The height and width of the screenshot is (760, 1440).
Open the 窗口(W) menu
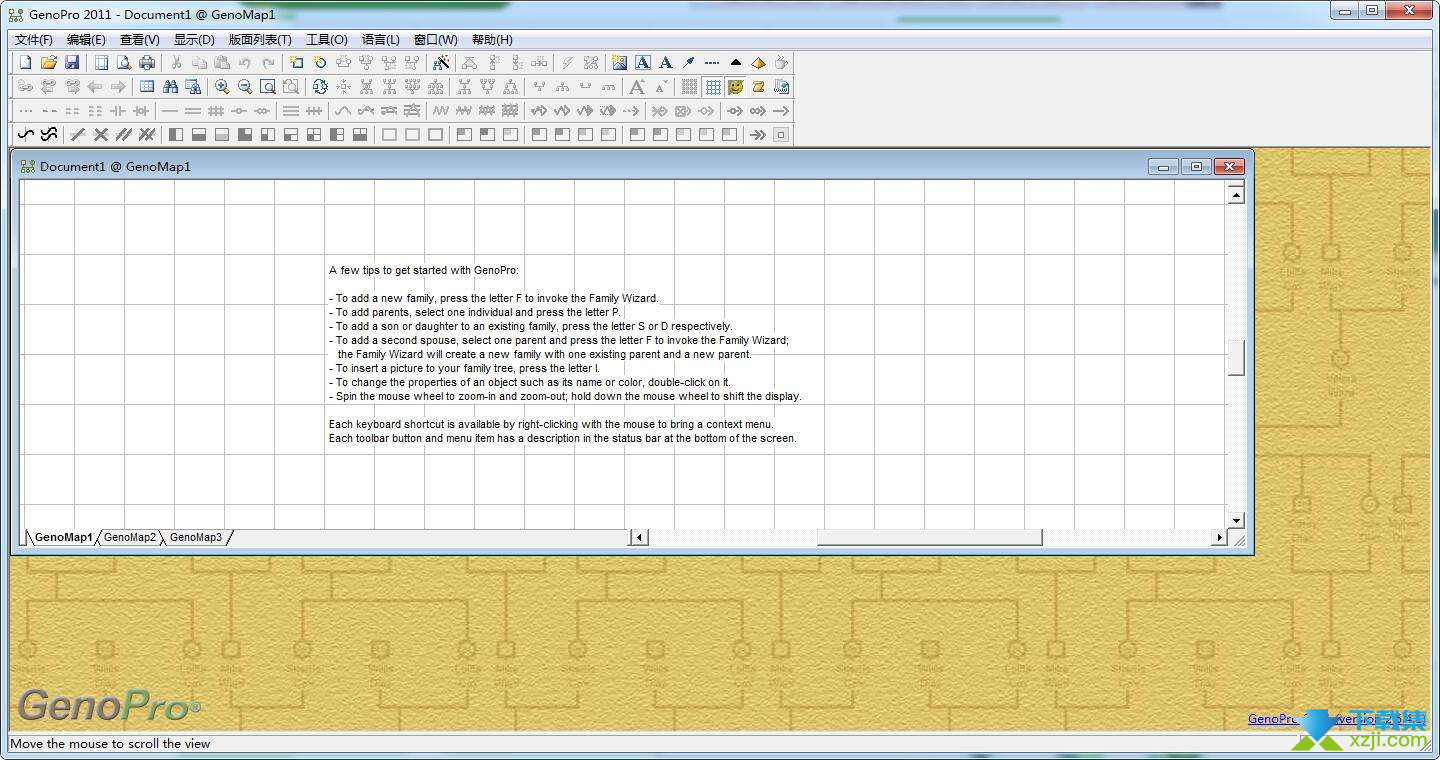[436, 40]
